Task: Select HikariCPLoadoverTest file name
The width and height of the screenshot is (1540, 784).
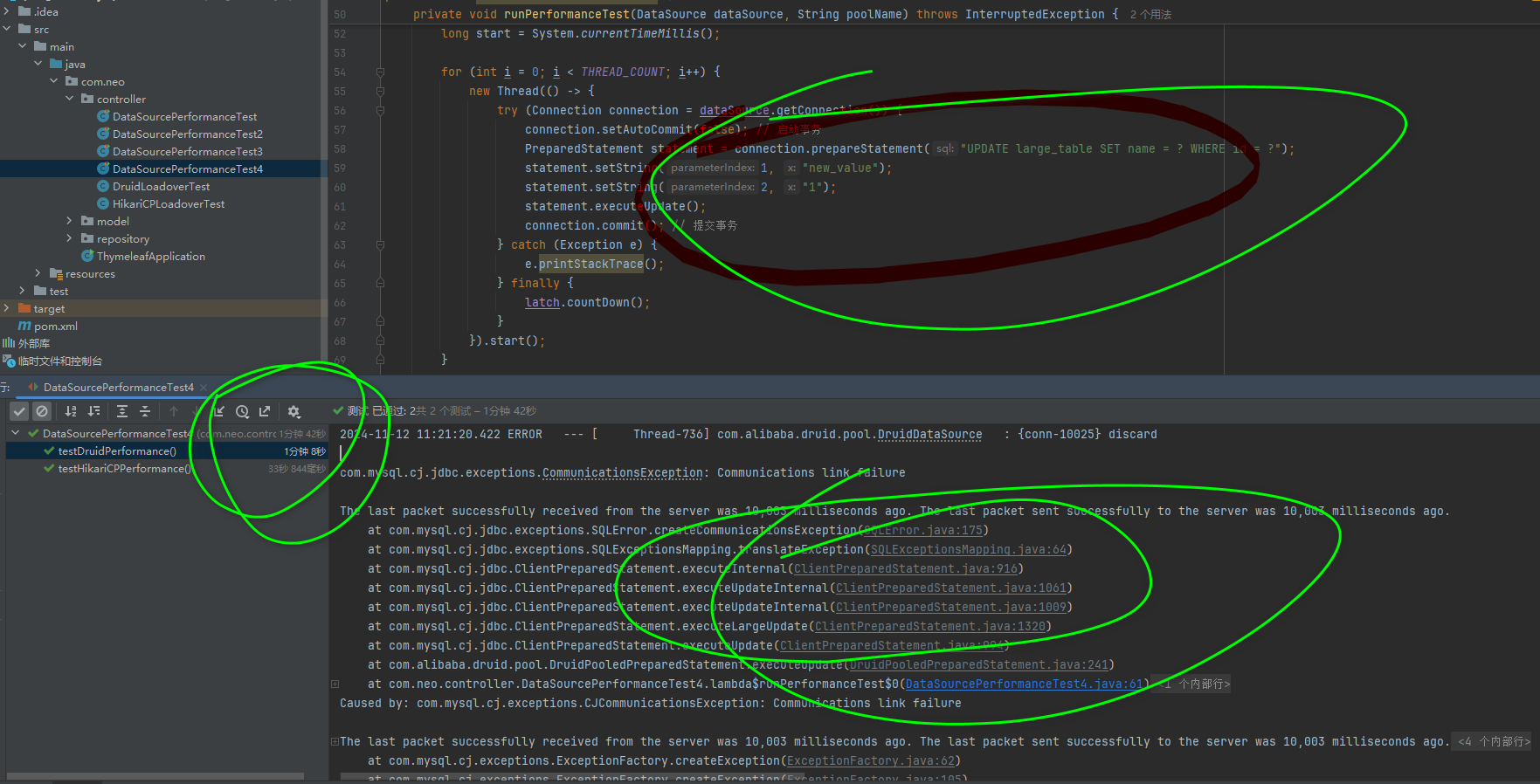Action: [x=169, y=203]
